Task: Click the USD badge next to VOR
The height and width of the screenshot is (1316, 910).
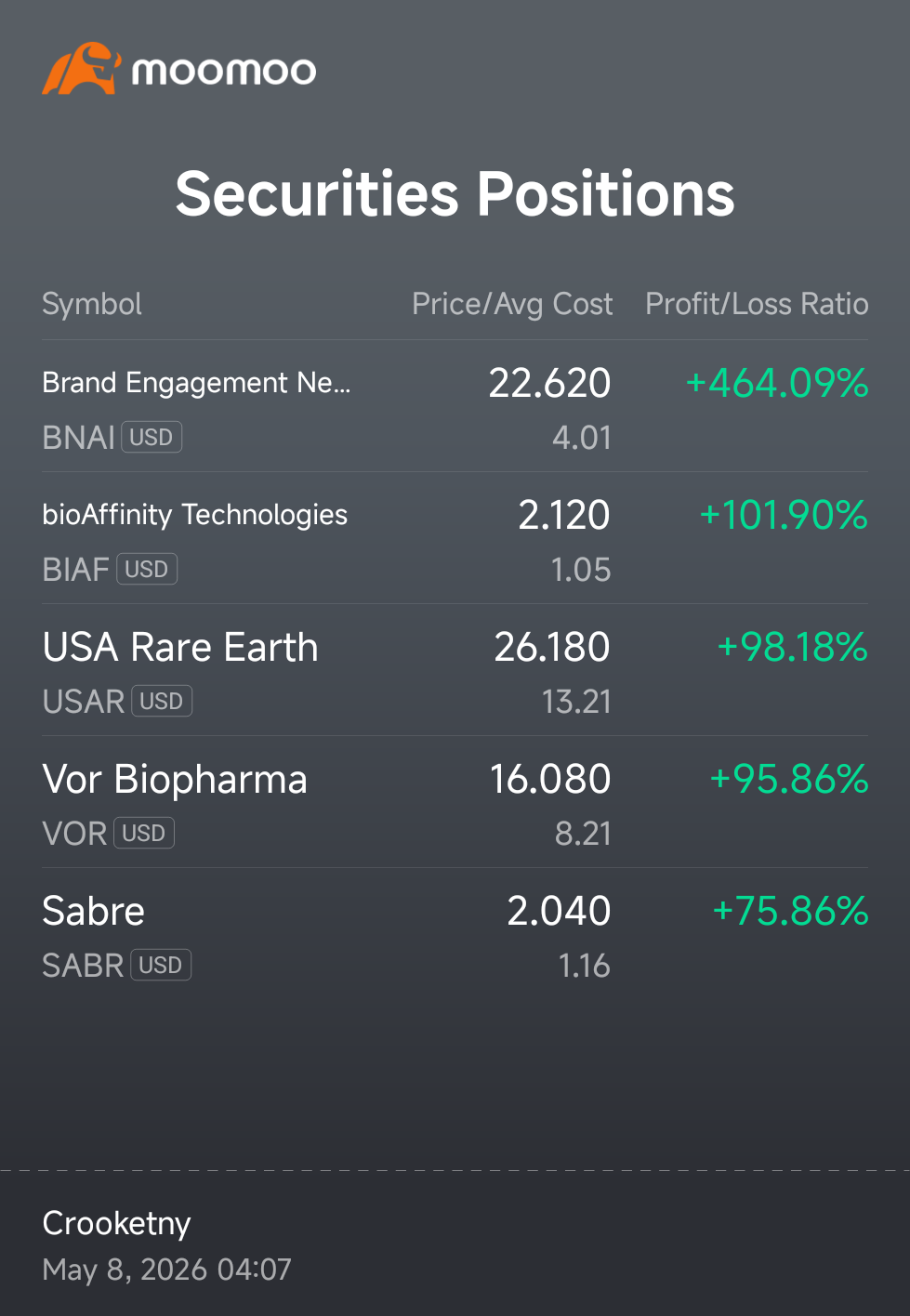Action: (144, 833)
